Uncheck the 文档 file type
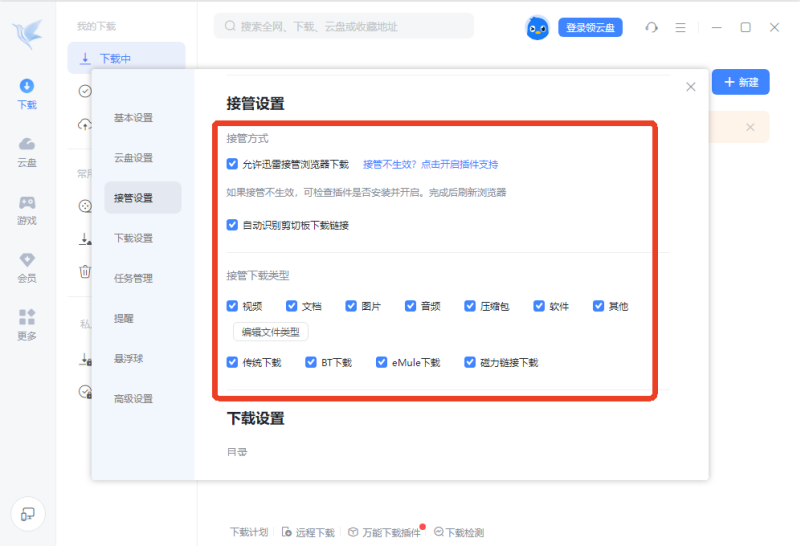 click(291, 306)
